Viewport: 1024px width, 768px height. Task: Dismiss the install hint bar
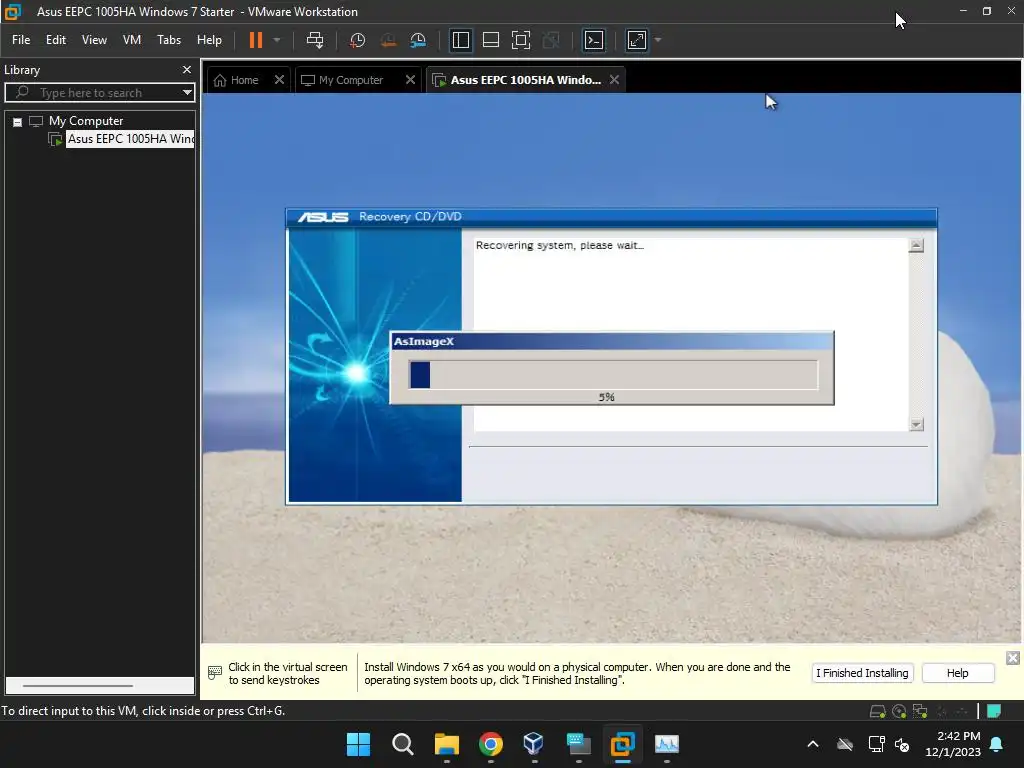(1012, 658)
